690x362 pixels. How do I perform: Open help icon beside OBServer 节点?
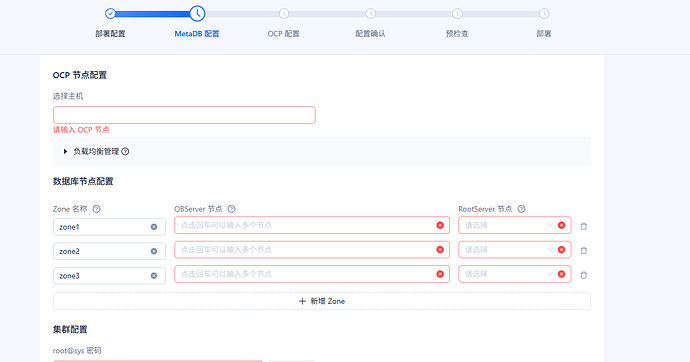pyautogui.click(x=231, y=209)
